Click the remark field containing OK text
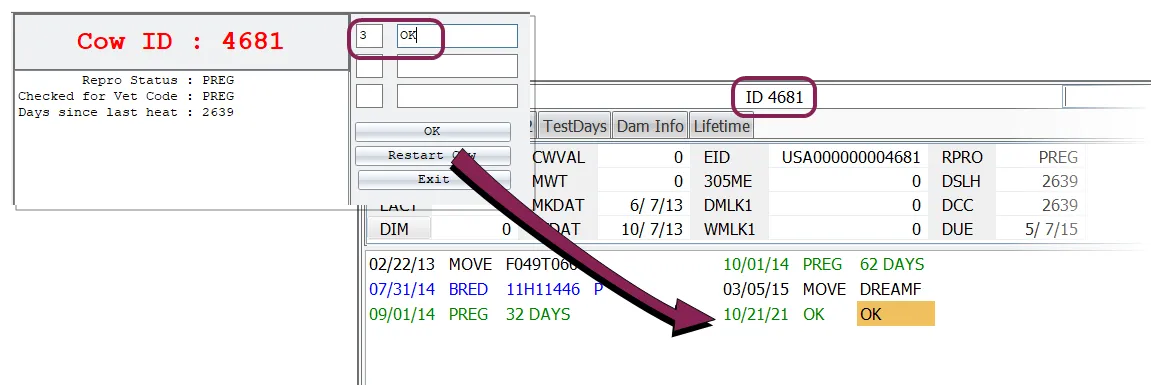The width and height of the screenshot is (1163, 385). [457, 36]
